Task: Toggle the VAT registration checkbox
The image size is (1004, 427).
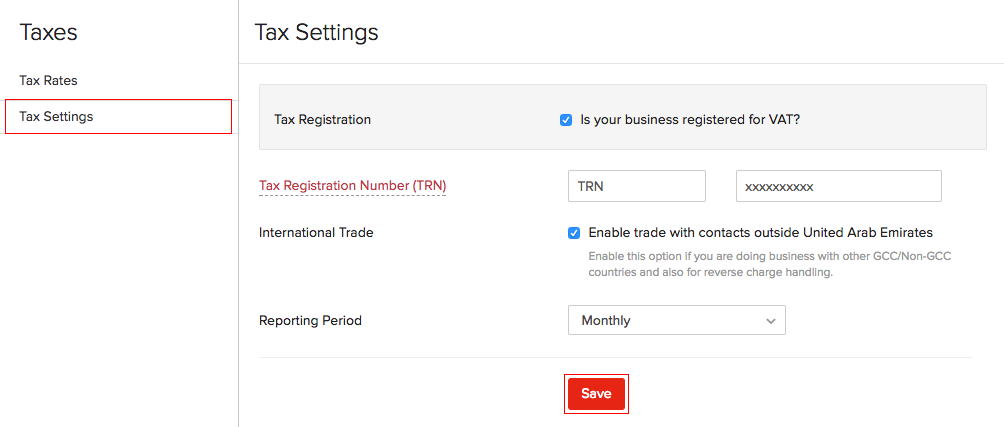Action: coord(566,120)
